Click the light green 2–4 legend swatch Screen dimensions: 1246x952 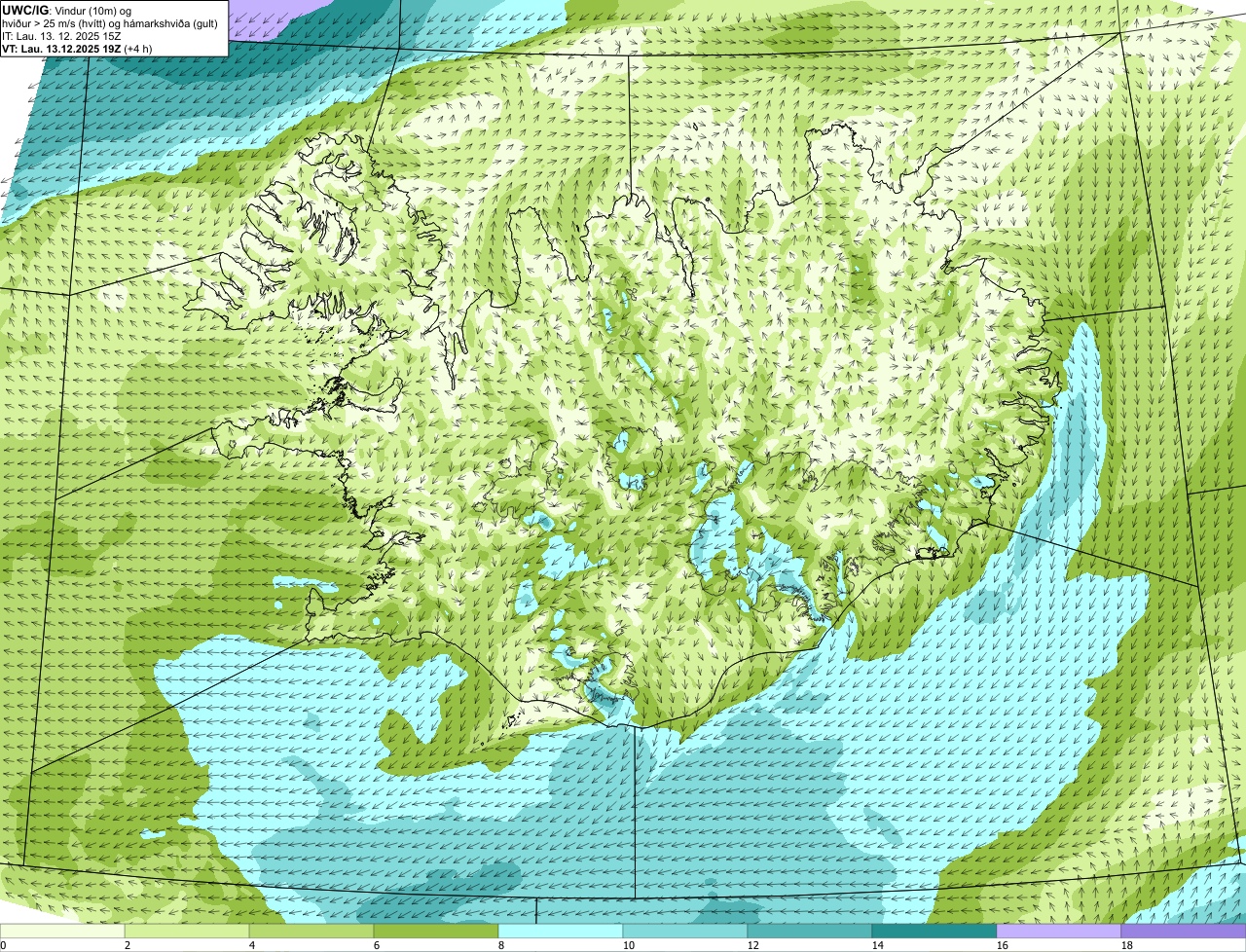[188, 932]
